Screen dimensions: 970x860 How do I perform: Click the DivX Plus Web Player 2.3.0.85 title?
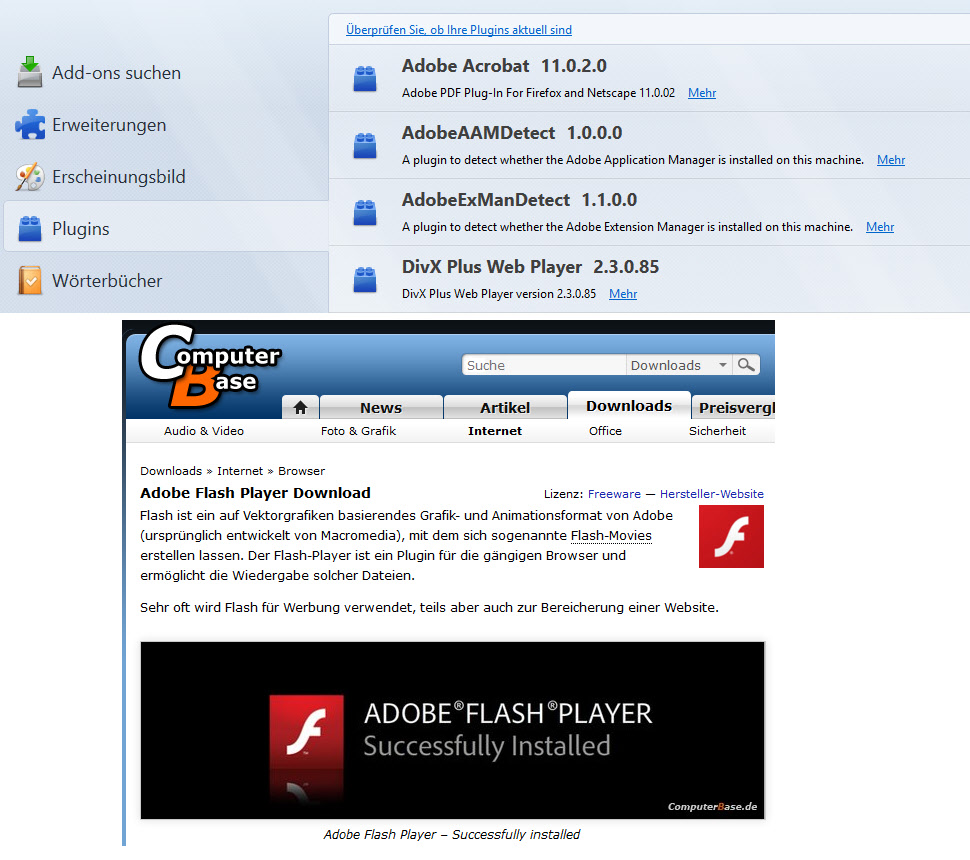click(x=530, y=267)
